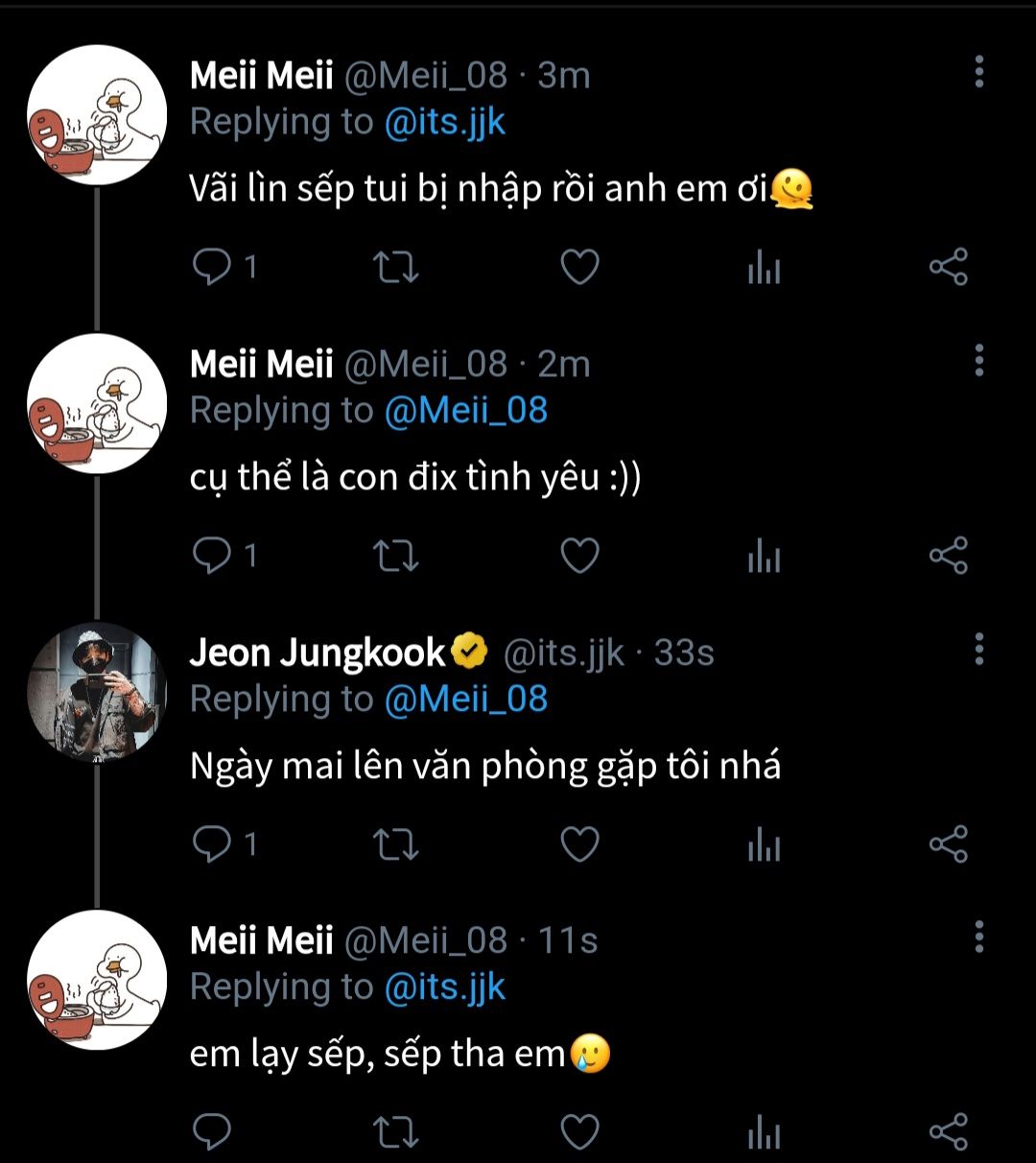Reply to the 'Vãi lìn sếp' tweet
1036x1163 pixels.
[x=211, y=268]
